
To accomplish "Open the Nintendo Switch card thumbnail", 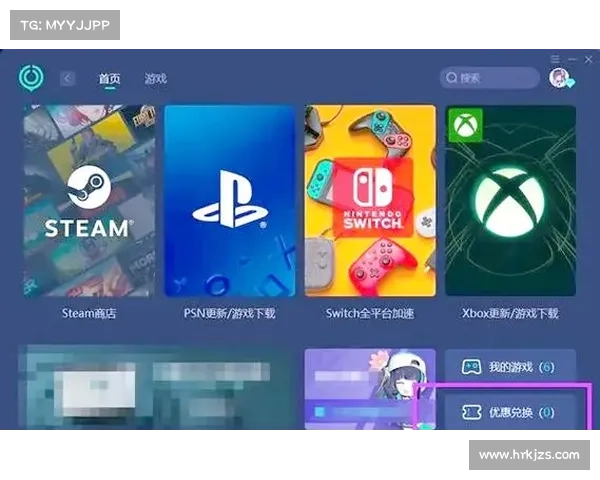I will pos(370,201).
